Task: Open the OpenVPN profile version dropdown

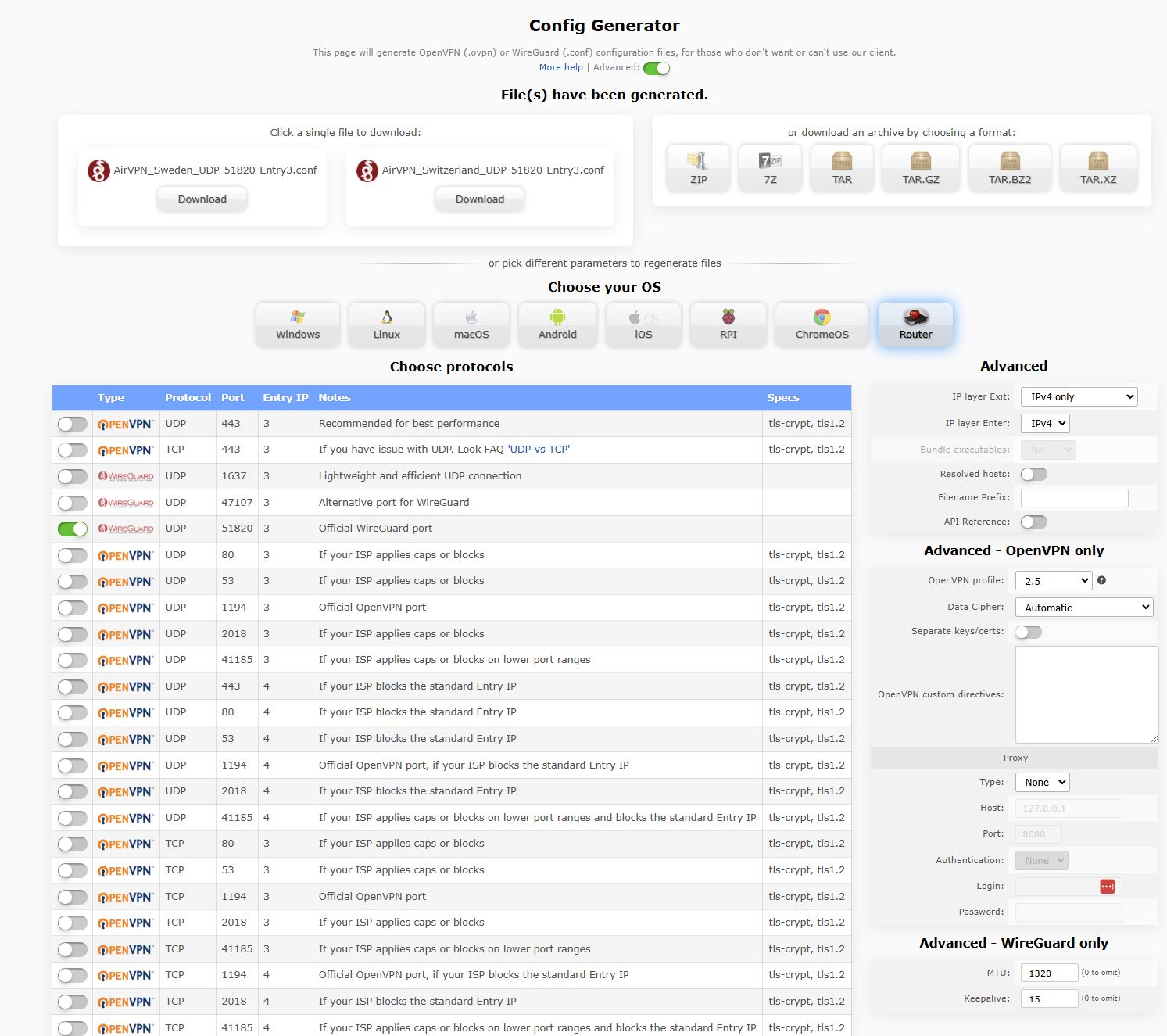Action: [1053, 580]
